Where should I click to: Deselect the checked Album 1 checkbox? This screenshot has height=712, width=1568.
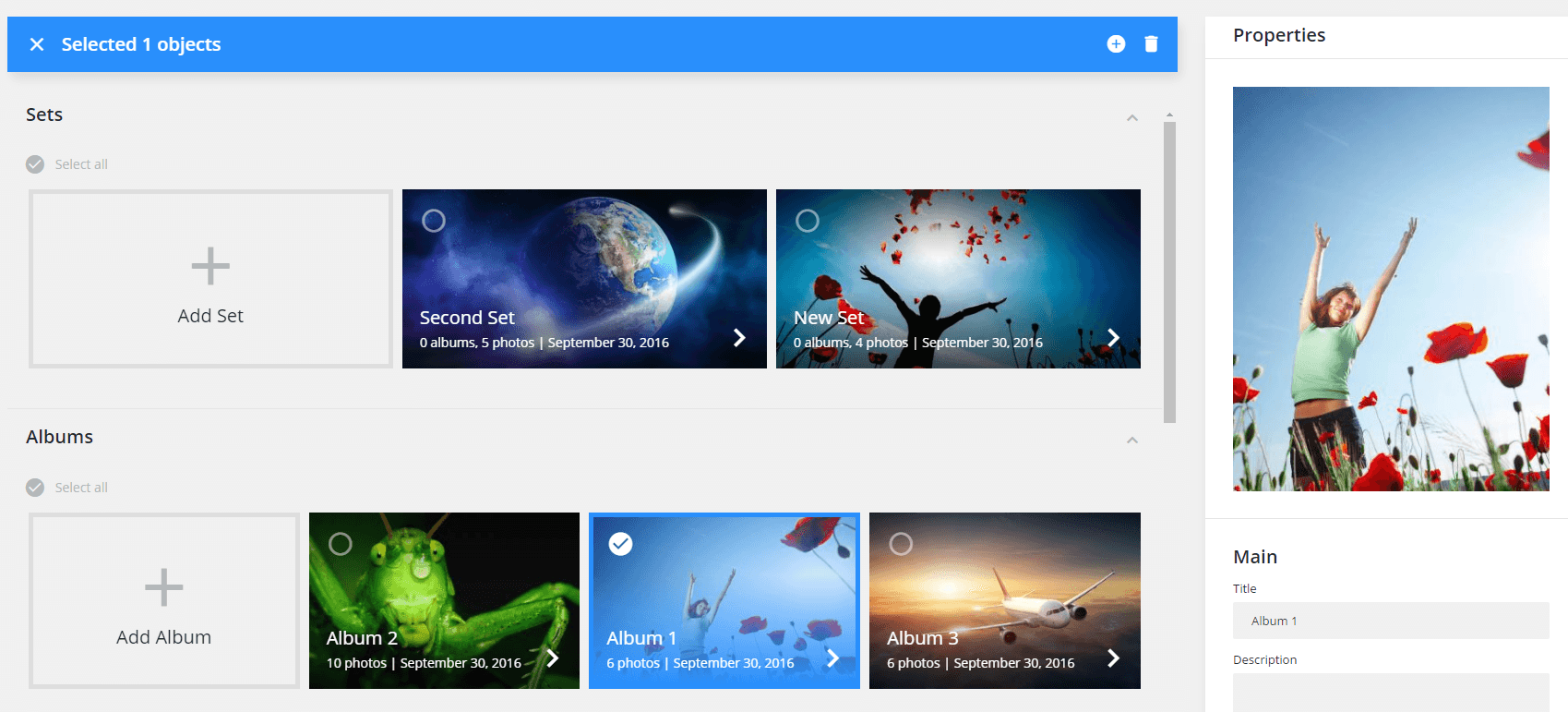pyautogui.click(x=621, y=544)
